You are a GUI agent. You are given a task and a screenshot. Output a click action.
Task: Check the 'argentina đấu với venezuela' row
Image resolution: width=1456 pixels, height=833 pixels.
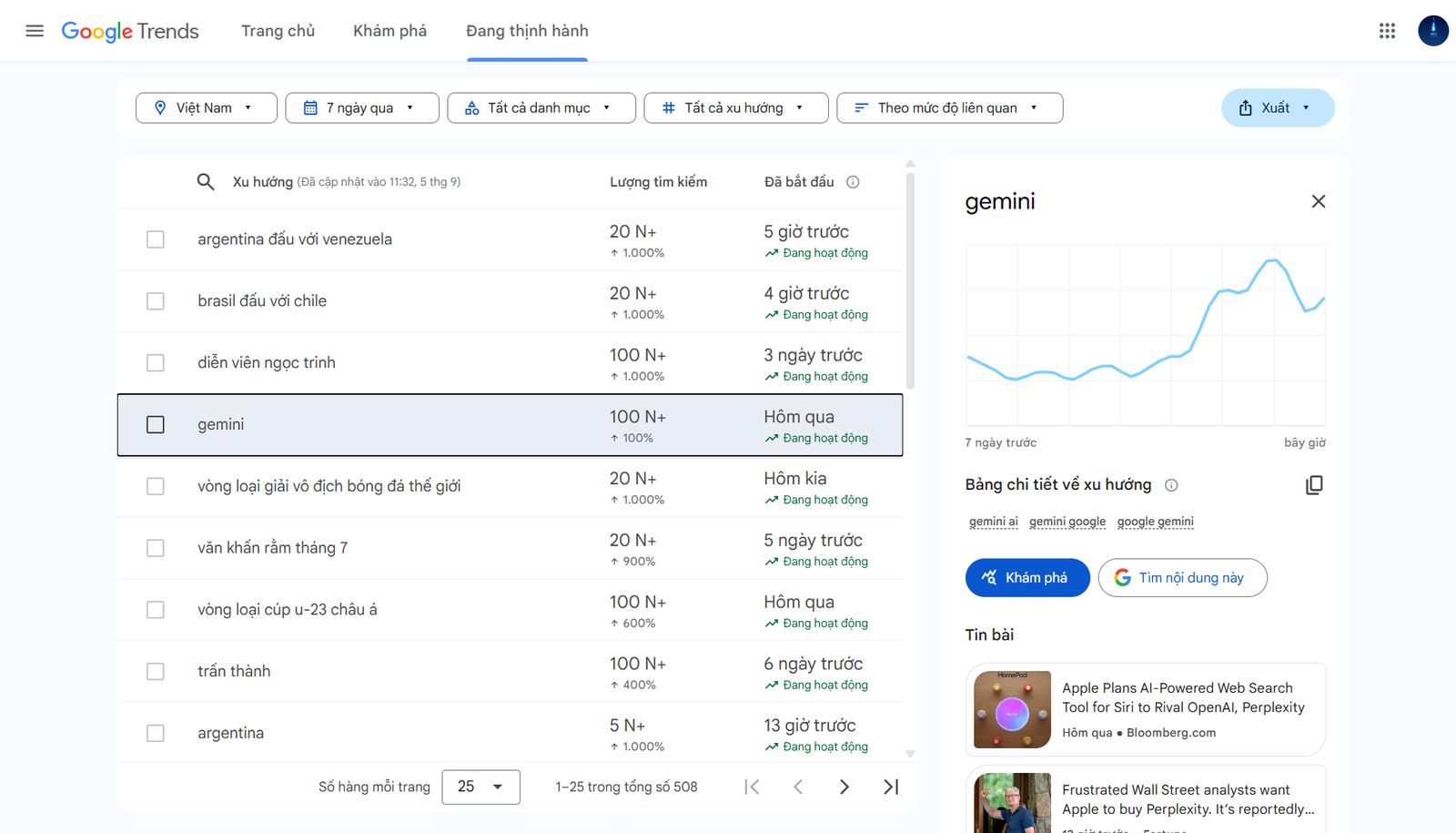point(156,239)
